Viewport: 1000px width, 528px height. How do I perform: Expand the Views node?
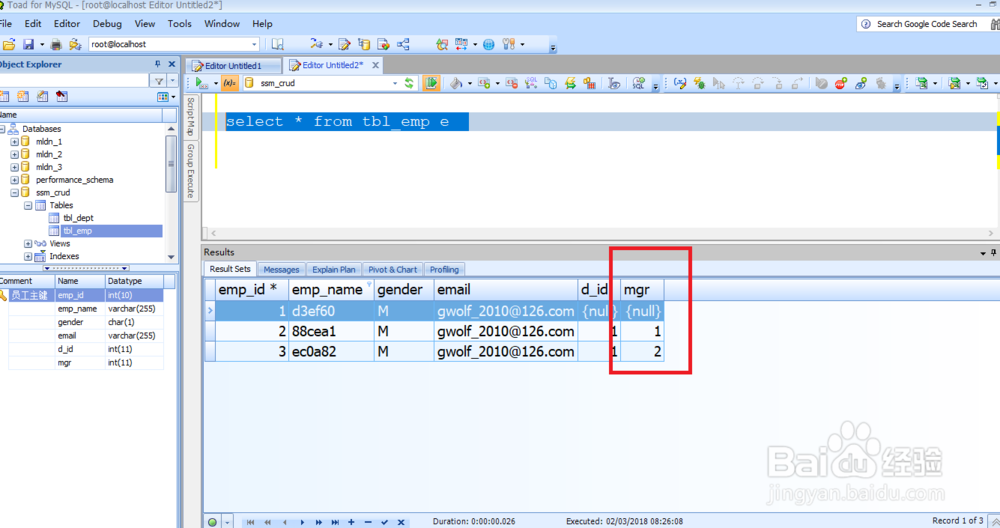coord(28,244)
